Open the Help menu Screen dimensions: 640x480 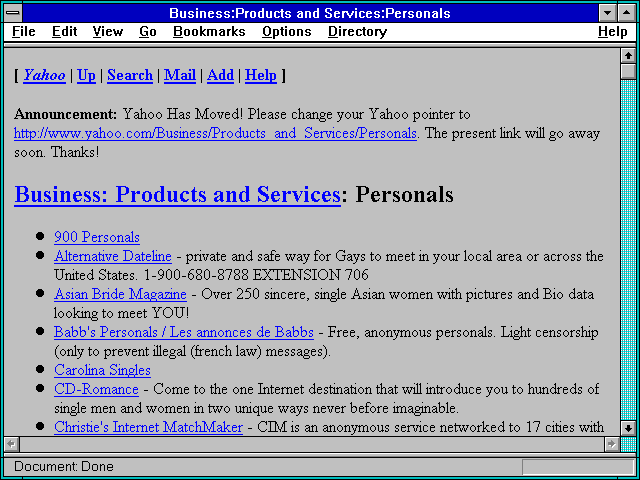click(612, 32)
